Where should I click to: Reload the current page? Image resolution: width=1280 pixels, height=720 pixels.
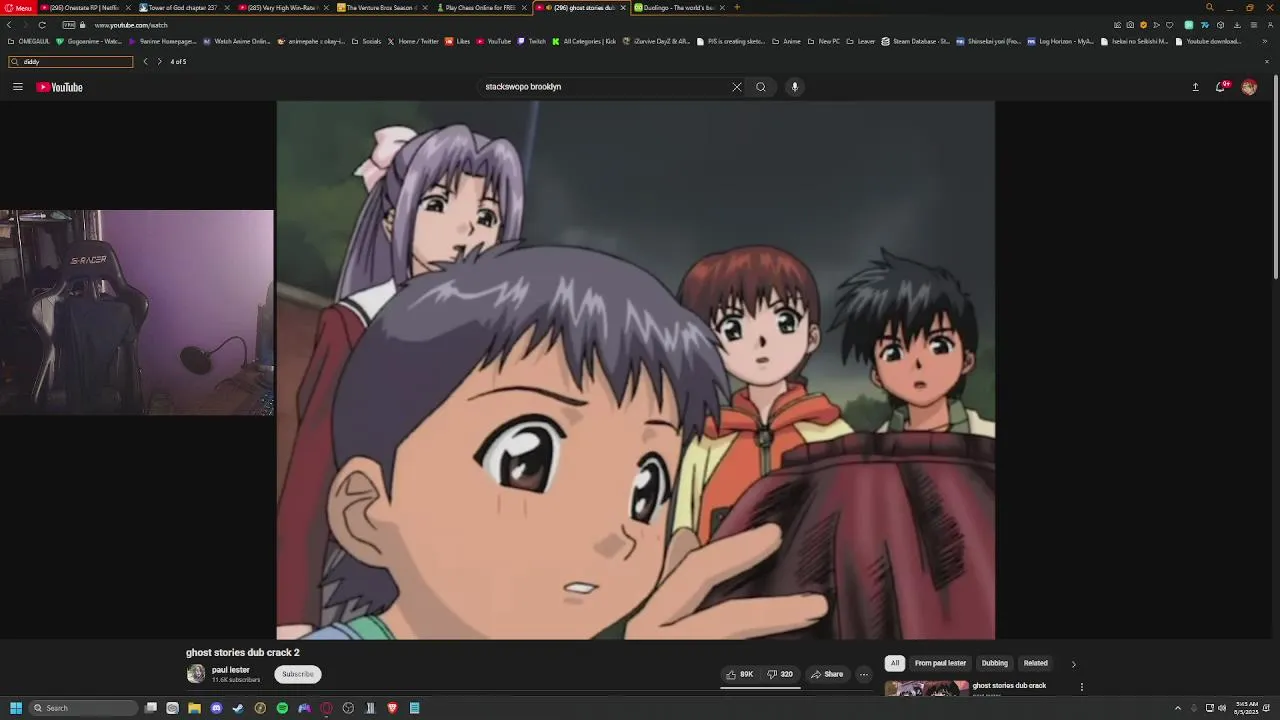pyautogui.click(x=42, y=25)
